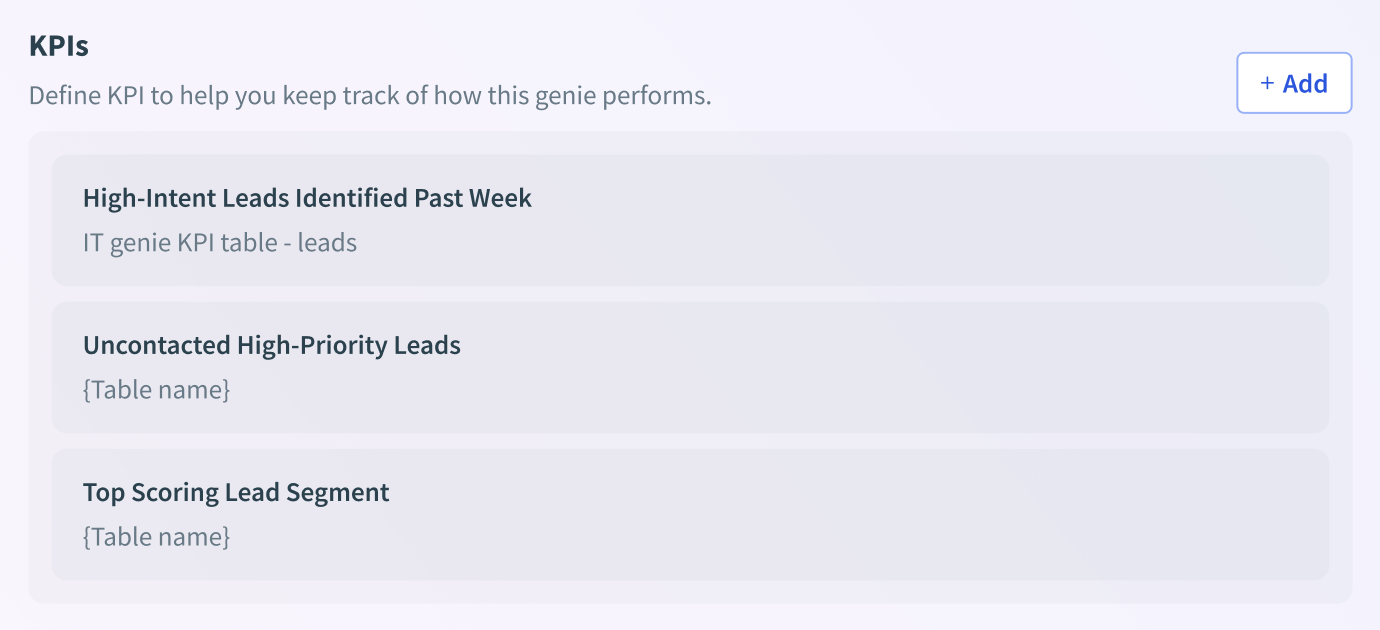Click the 'IT genie KPI table - leads' subtitle
This screenshot has height=630, width=1380.
point(219,242)
